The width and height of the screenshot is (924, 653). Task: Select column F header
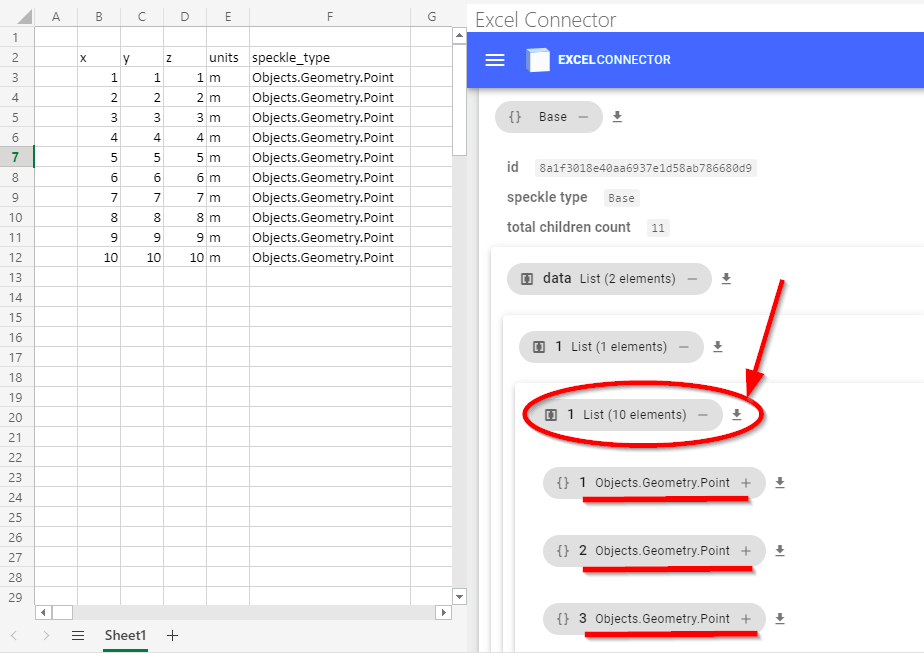click(330, 17)
